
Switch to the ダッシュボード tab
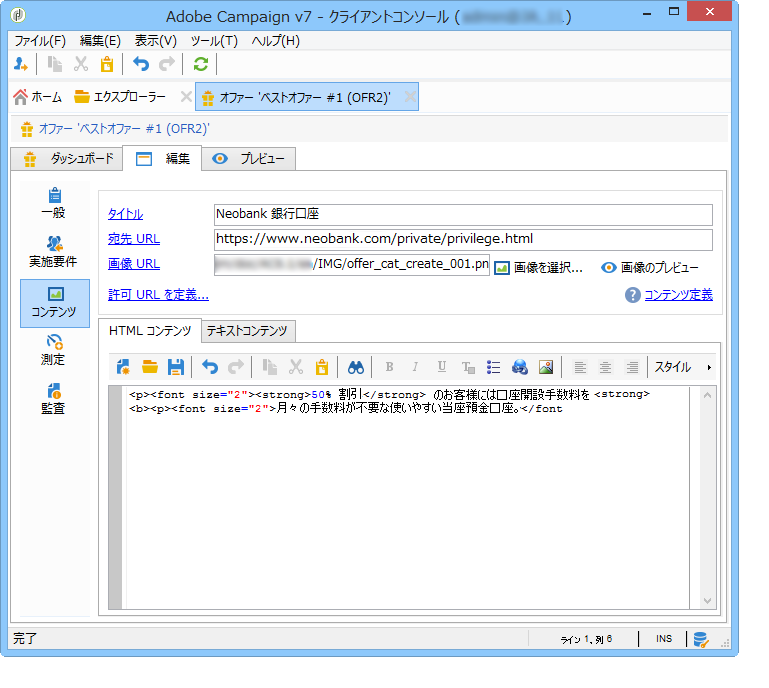(67, 159)
